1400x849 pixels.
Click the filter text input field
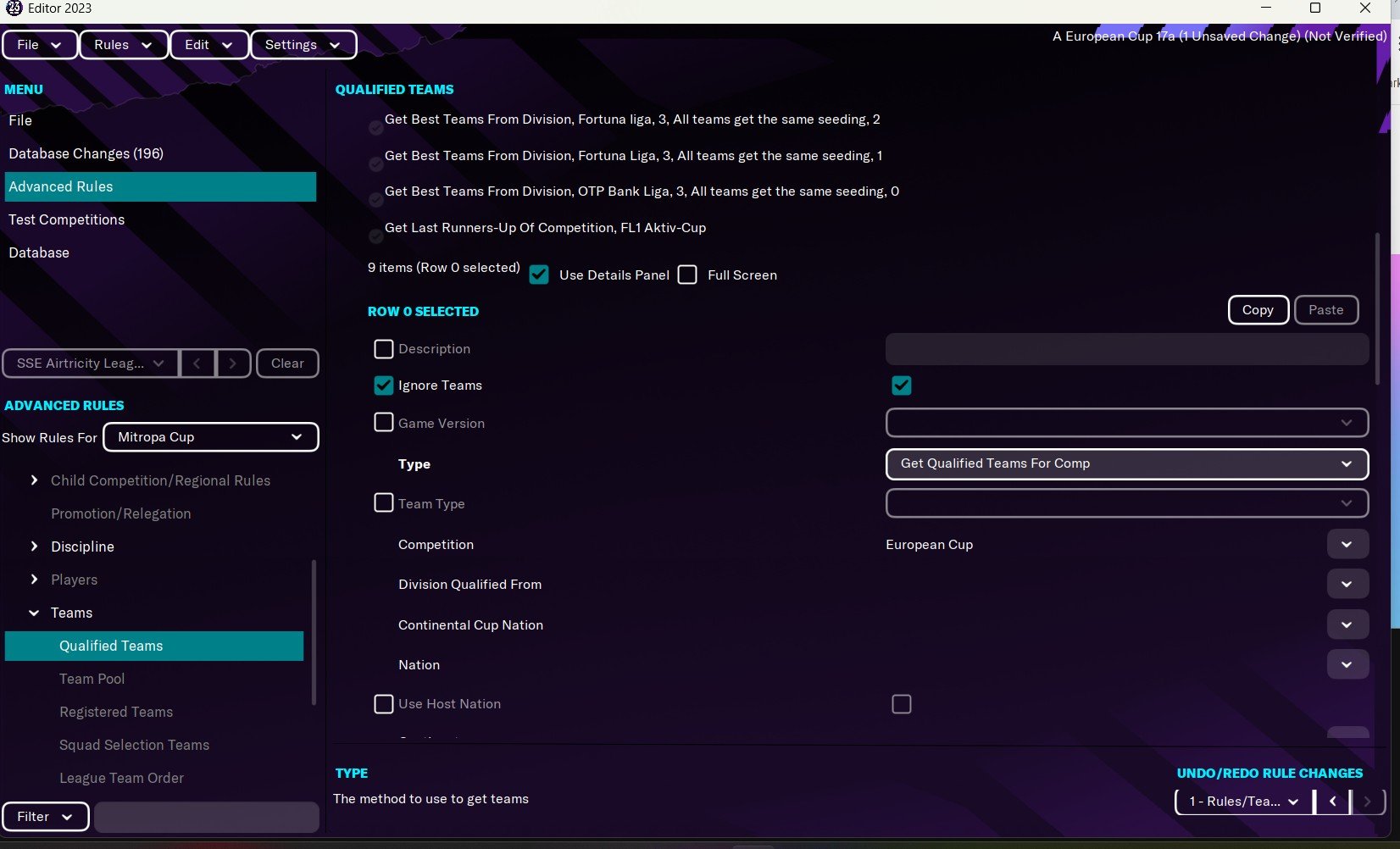point(207,817)
